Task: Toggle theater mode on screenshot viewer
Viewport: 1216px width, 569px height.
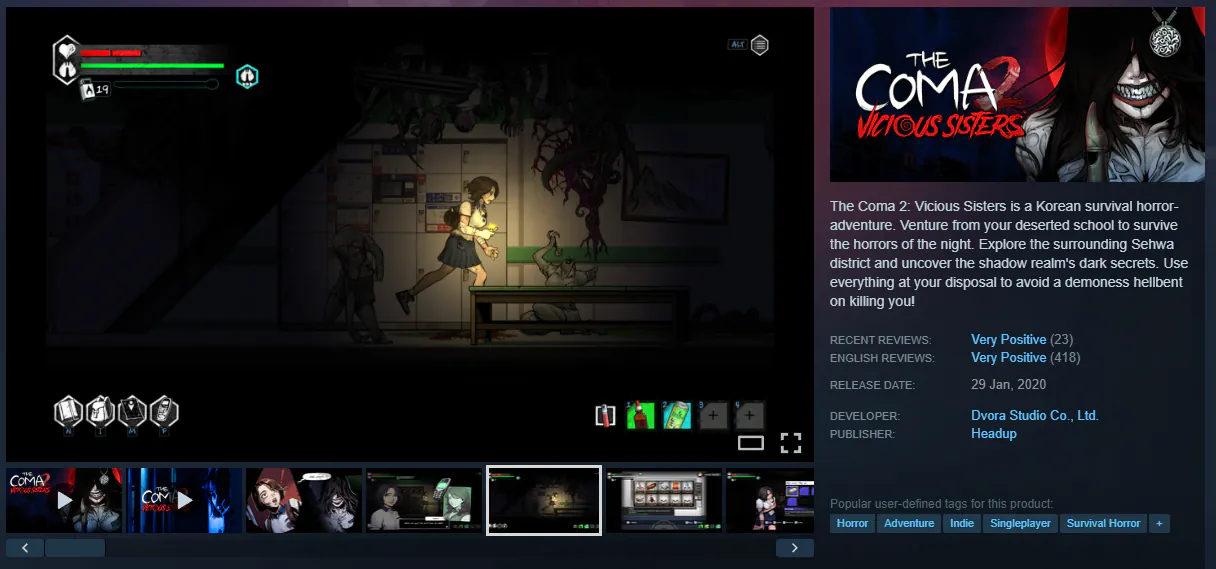Action: [x=751, y=442]
